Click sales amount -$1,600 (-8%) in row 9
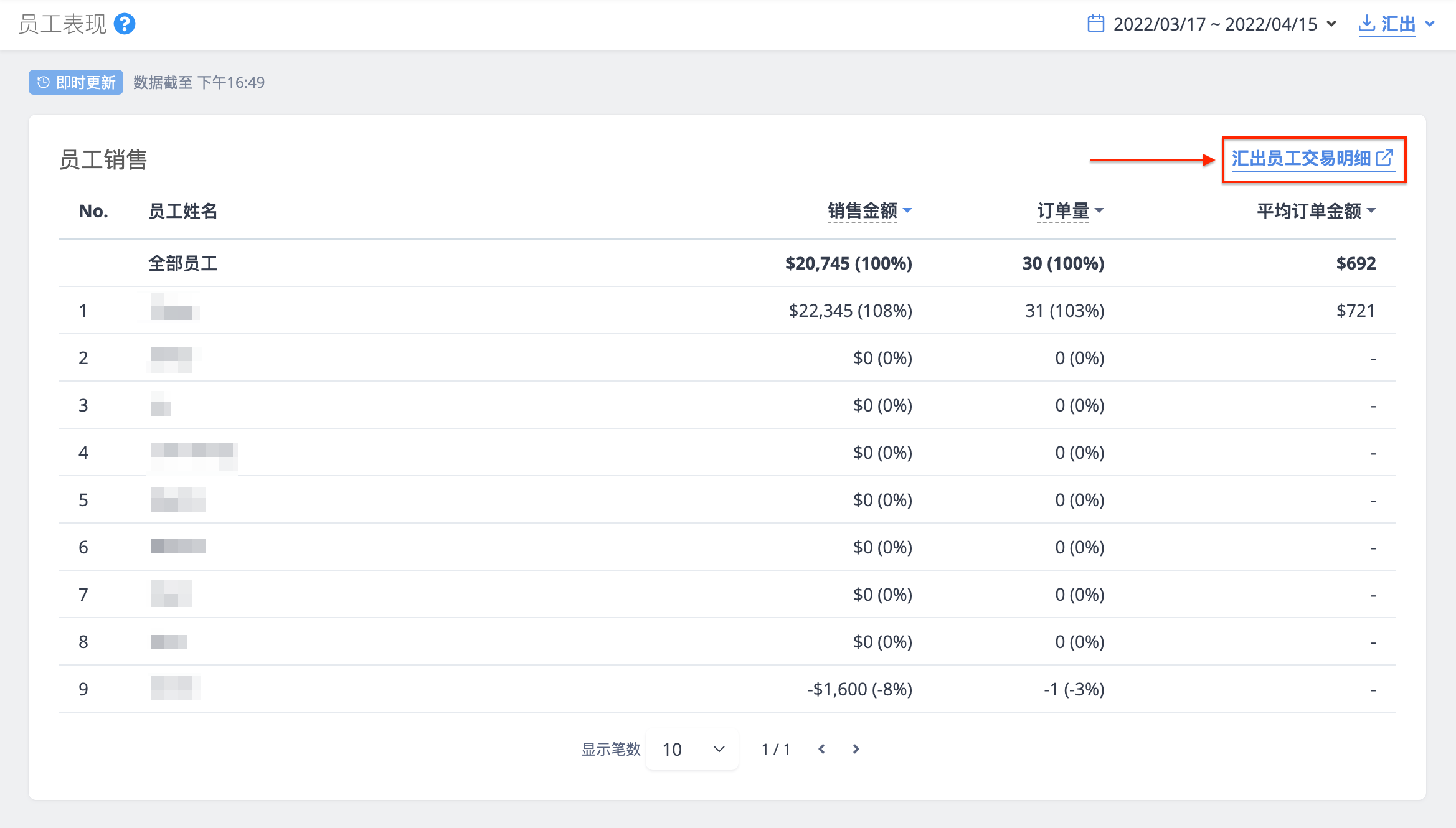1456x828 pixels. (859, 689)
